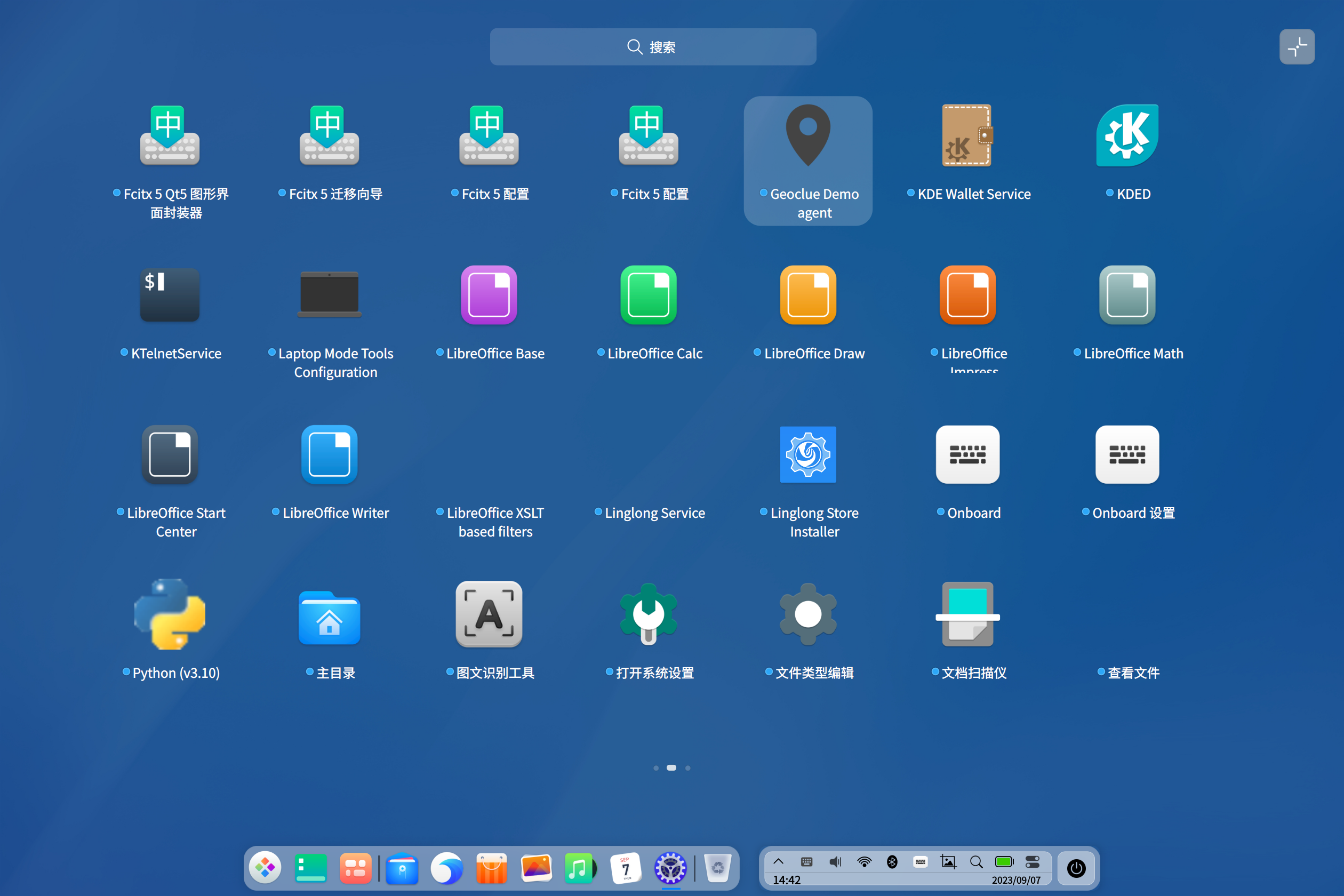Open LibreOffice Start Center
Screen dimensions: 1344x896
pos(170,454)
